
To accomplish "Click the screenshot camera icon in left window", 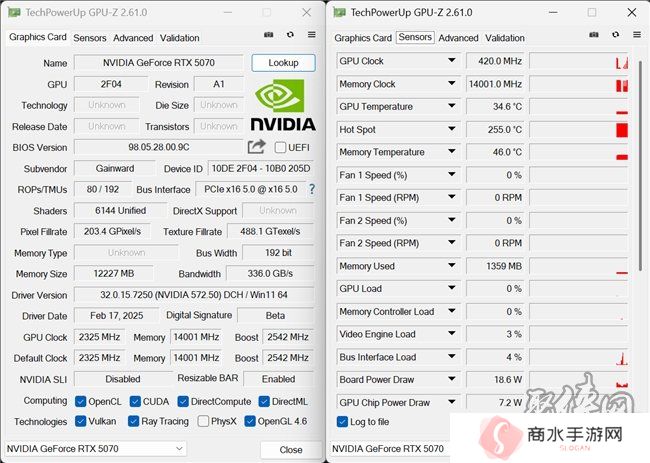I will click(269, 35).
